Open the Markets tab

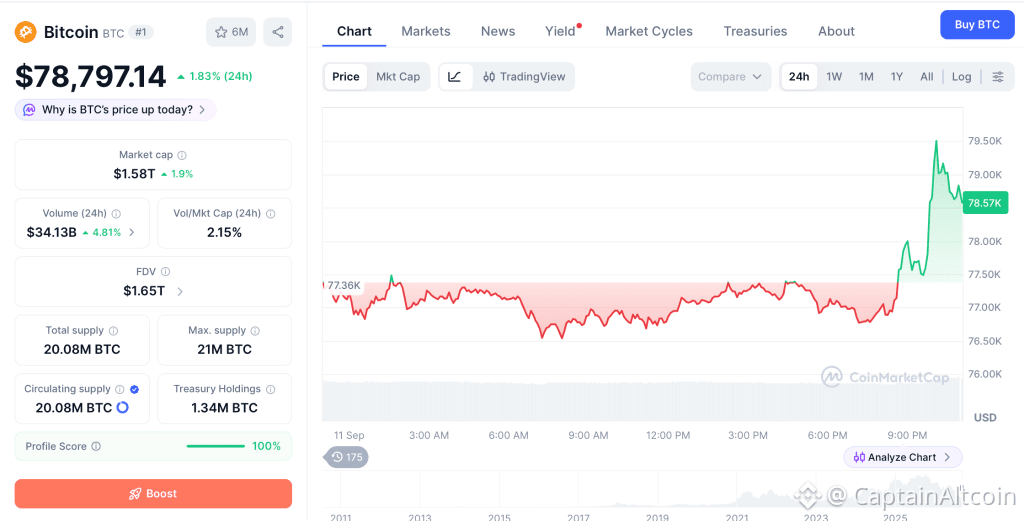[x=426, y=31]
